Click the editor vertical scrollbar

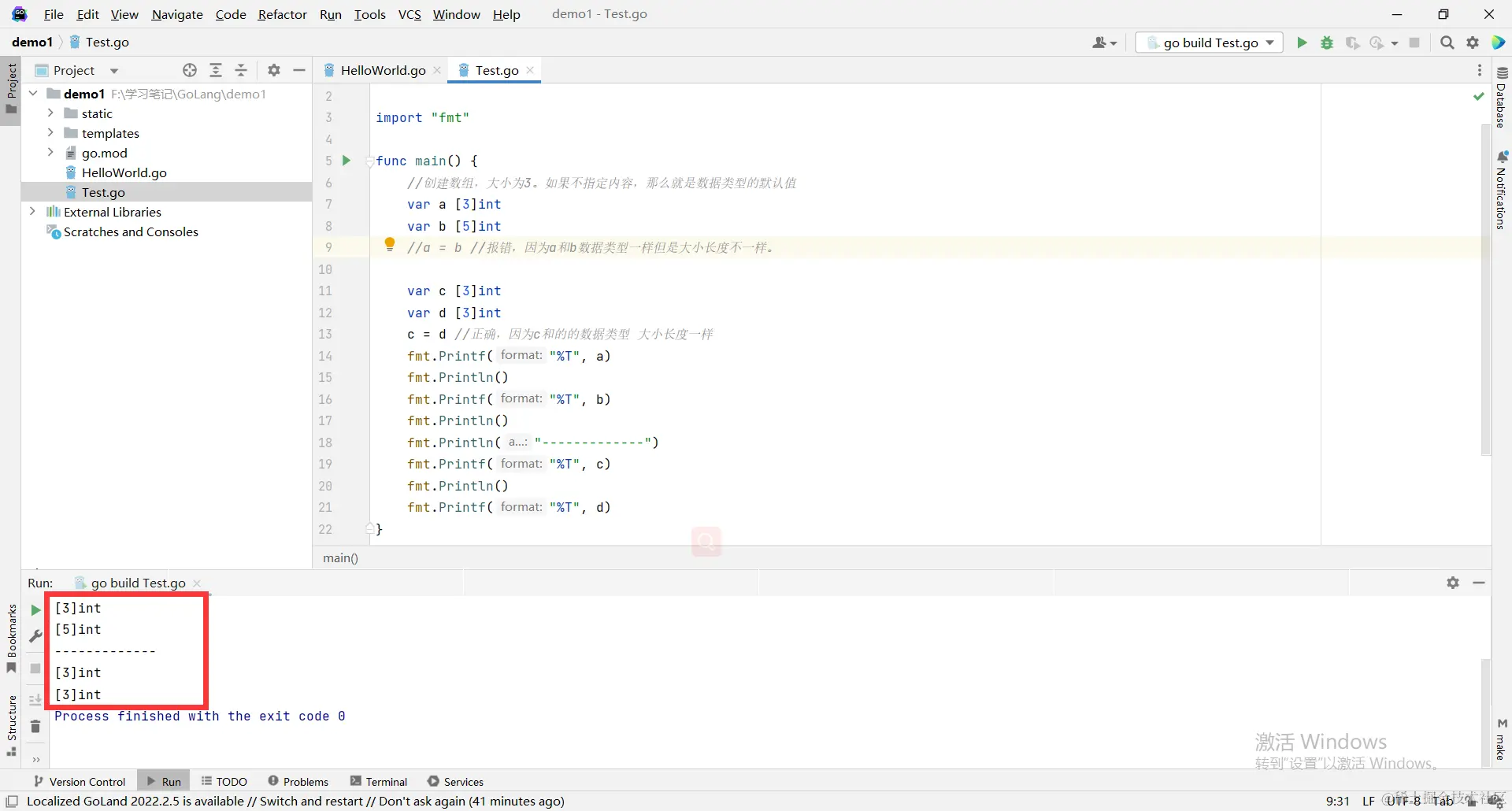pyautogui.click(x=1485, y=288)
